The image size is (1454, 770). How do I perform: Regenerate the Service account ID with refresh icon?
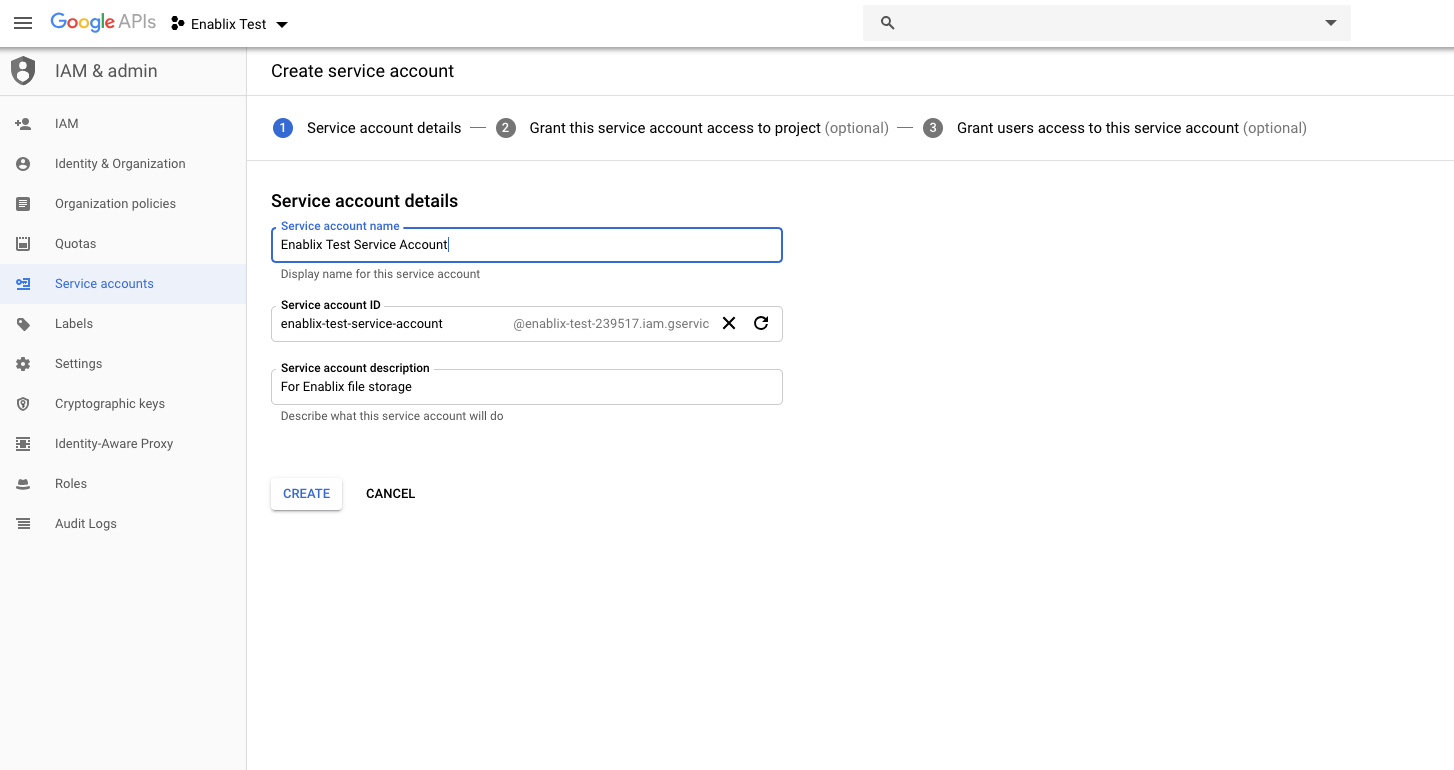tap(761, 323)
